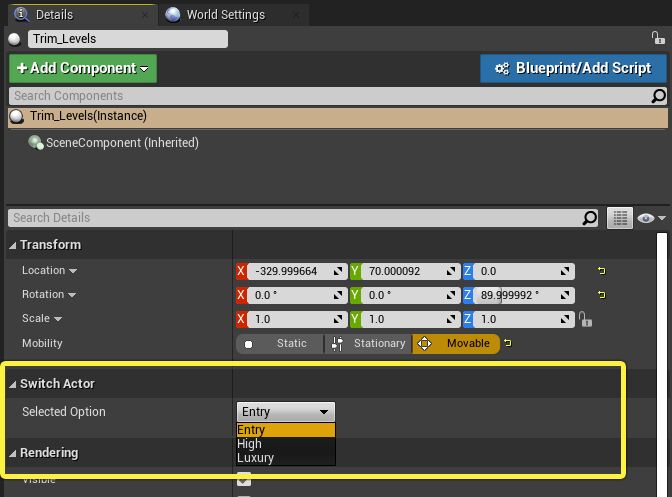This screenshot has width=672, height=497.
Task: Click the Add Component button
Action: [83, 68]
